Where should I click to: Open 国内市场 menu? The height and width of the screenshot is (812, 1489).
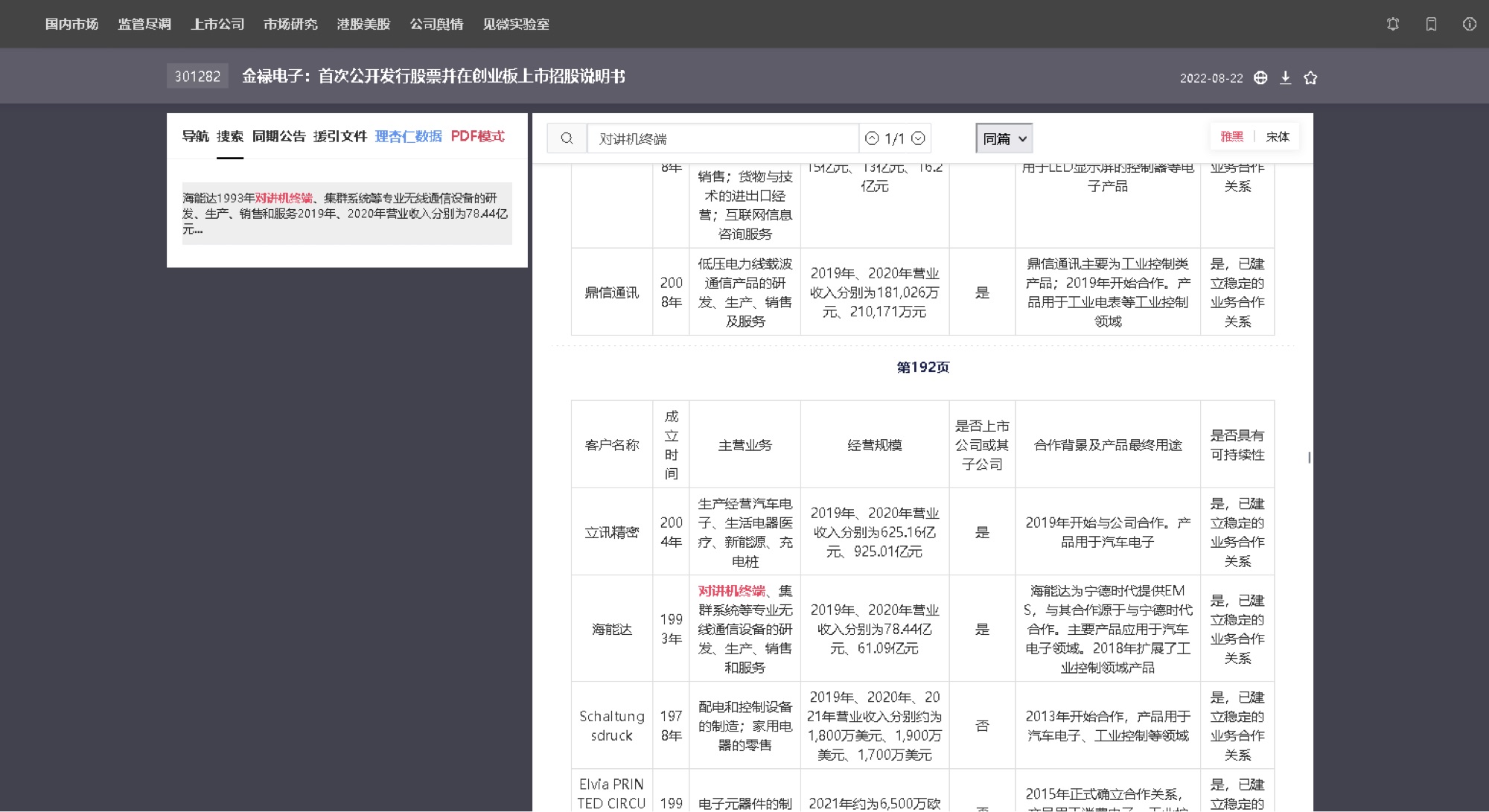(71, 24)
